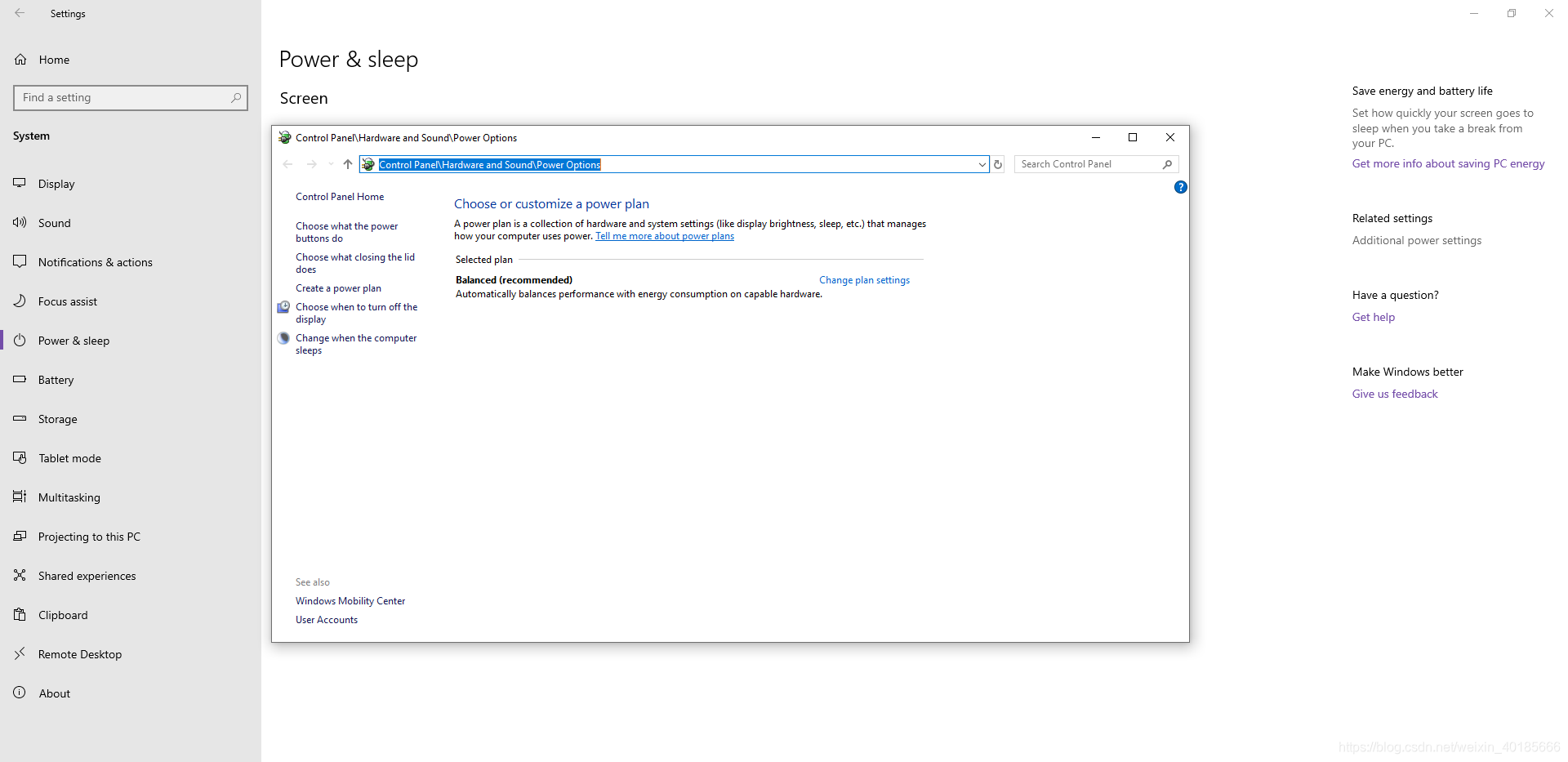
Task: Open Control Panel Home link
Action: 340,197
